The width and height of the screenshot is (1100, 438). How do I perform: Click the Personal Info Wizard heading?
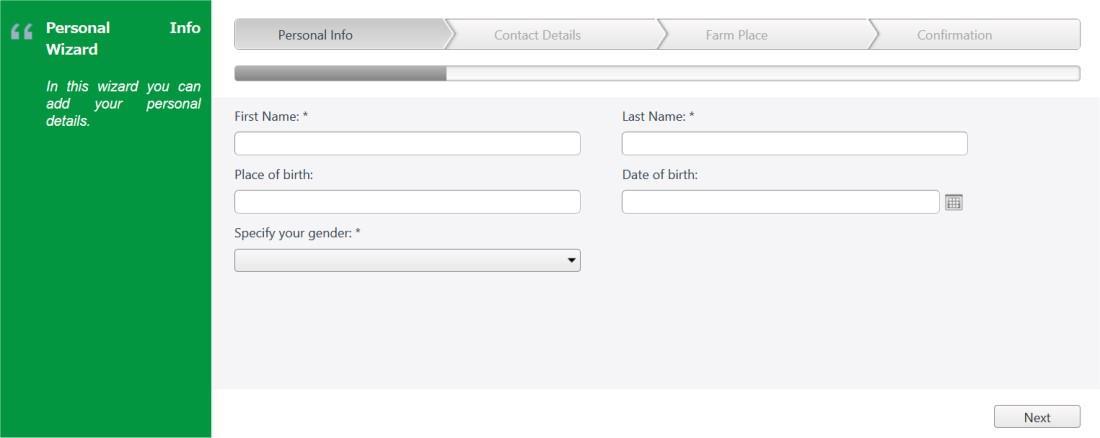[123, 39]
